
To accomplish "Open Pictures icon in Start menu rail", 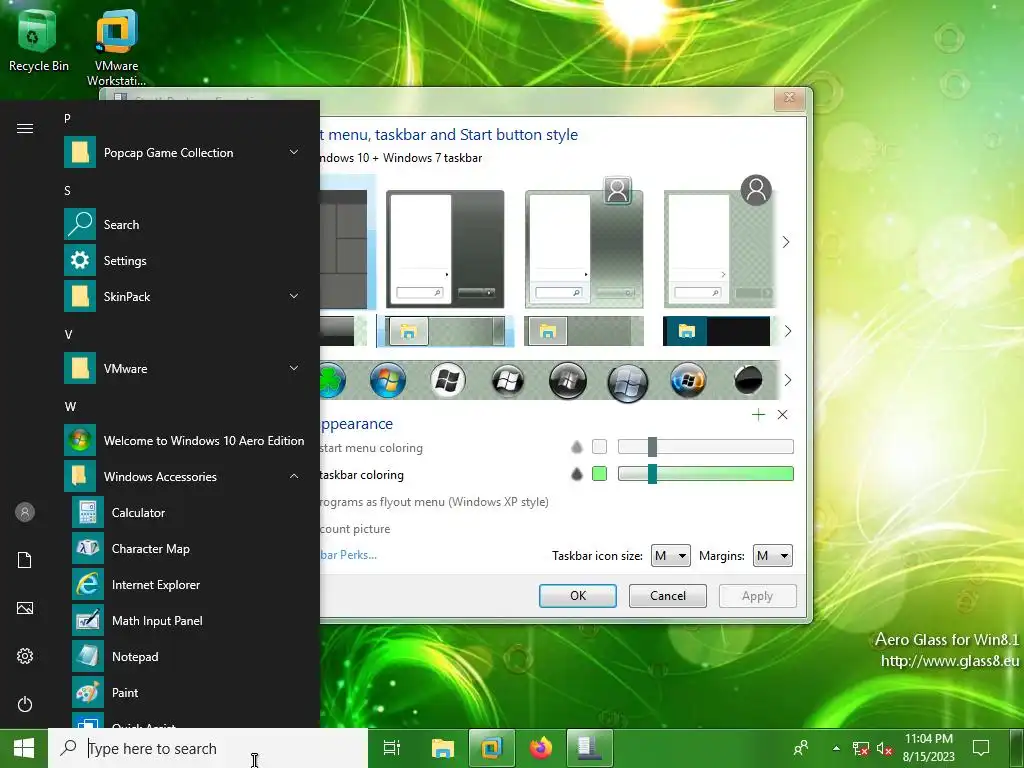I will tap(25, 608).
